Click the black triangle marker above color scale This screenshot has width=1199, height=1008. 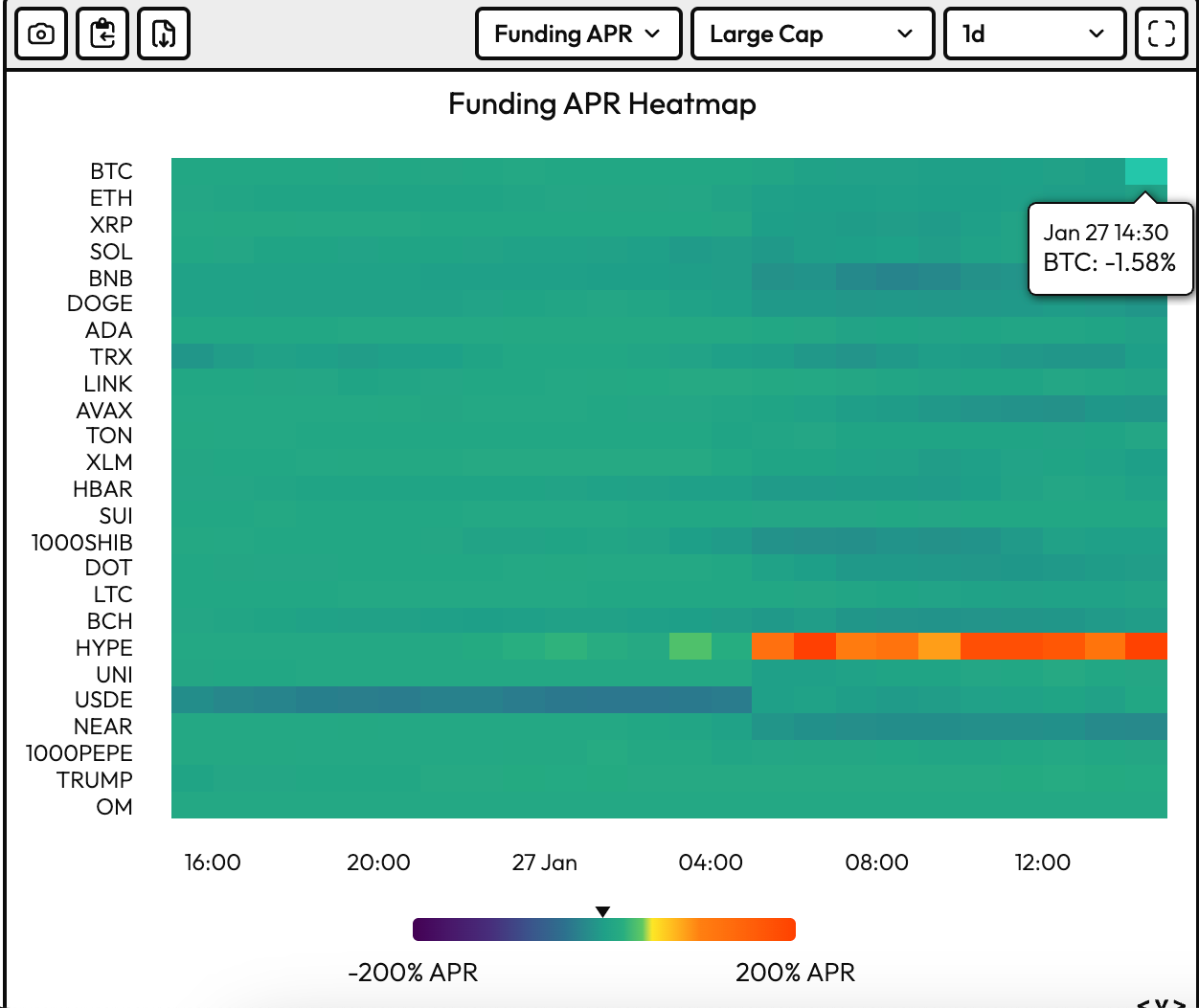coord(602,911)
